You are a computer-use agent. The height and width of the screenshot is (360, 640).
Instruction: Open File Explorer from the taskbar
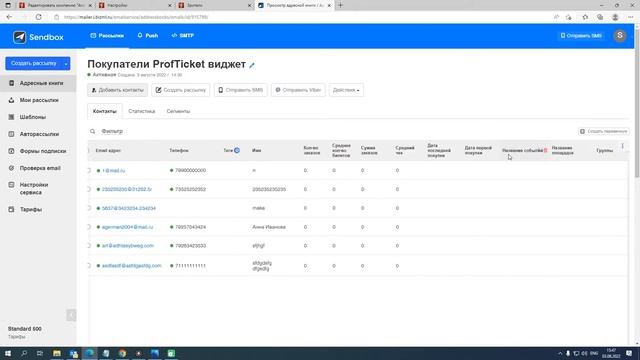[x=57, y=353]
